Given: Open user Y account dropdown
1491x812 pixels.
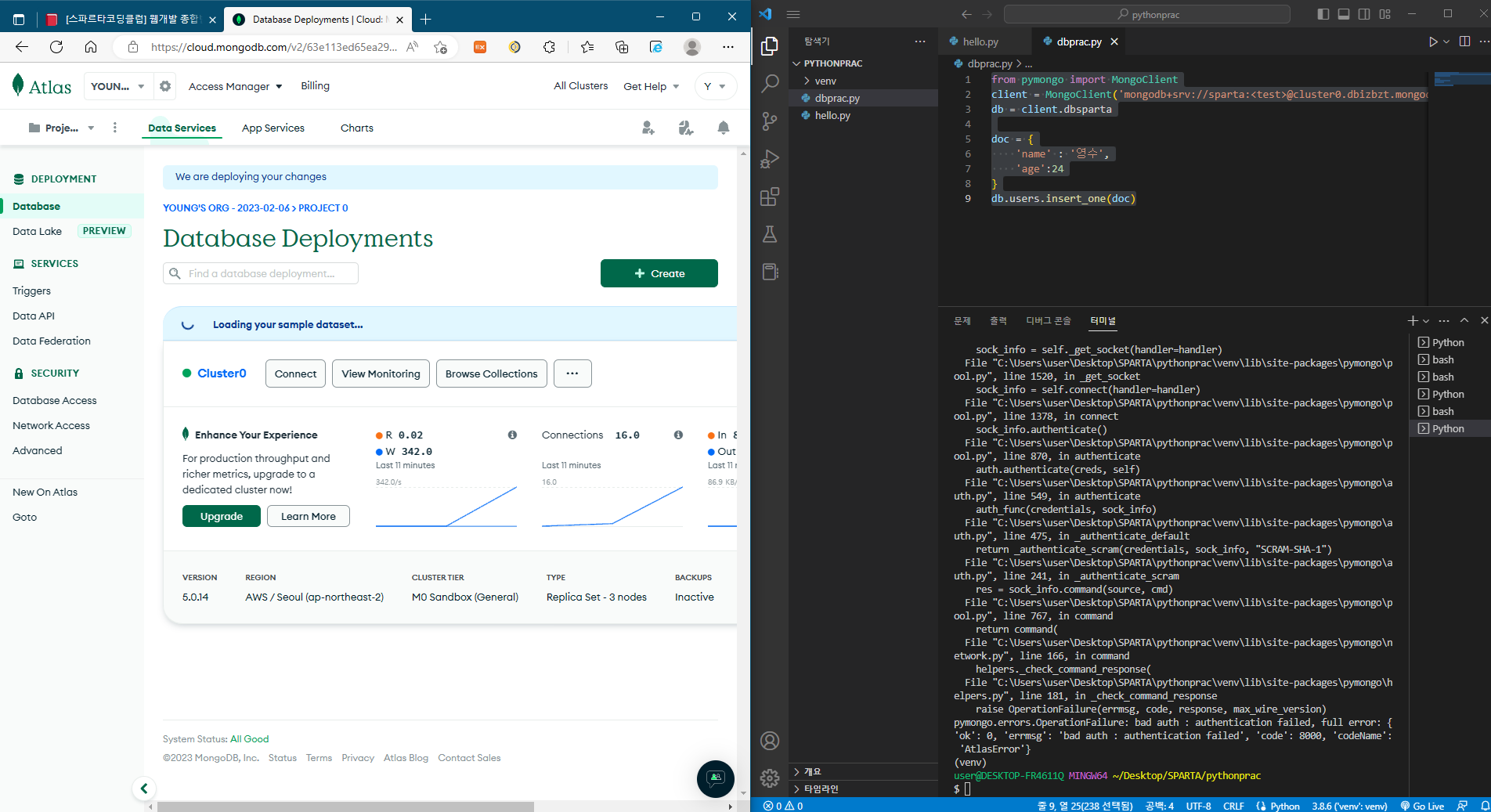Looking at the screenshot, I should click(x=715, y=86).
